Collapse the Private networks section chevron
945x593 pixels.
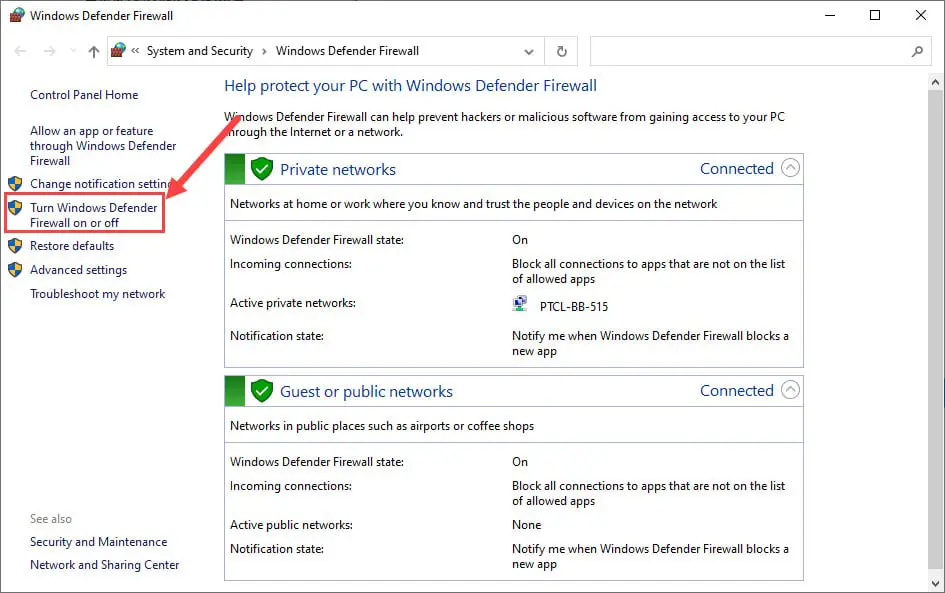tap(790, 168)
